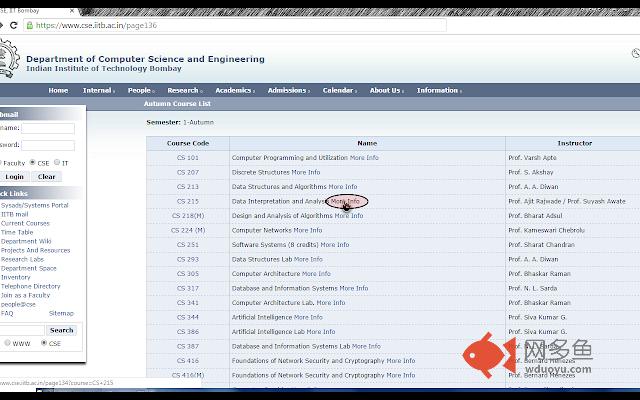Click the sidebar search text box
640x400 pixels.
tap(22, 330)
